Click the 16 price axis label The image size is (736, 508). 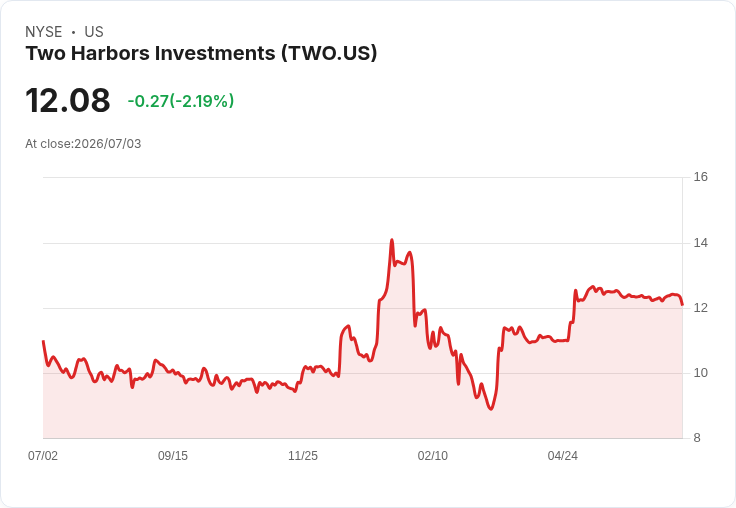[701, 177]
